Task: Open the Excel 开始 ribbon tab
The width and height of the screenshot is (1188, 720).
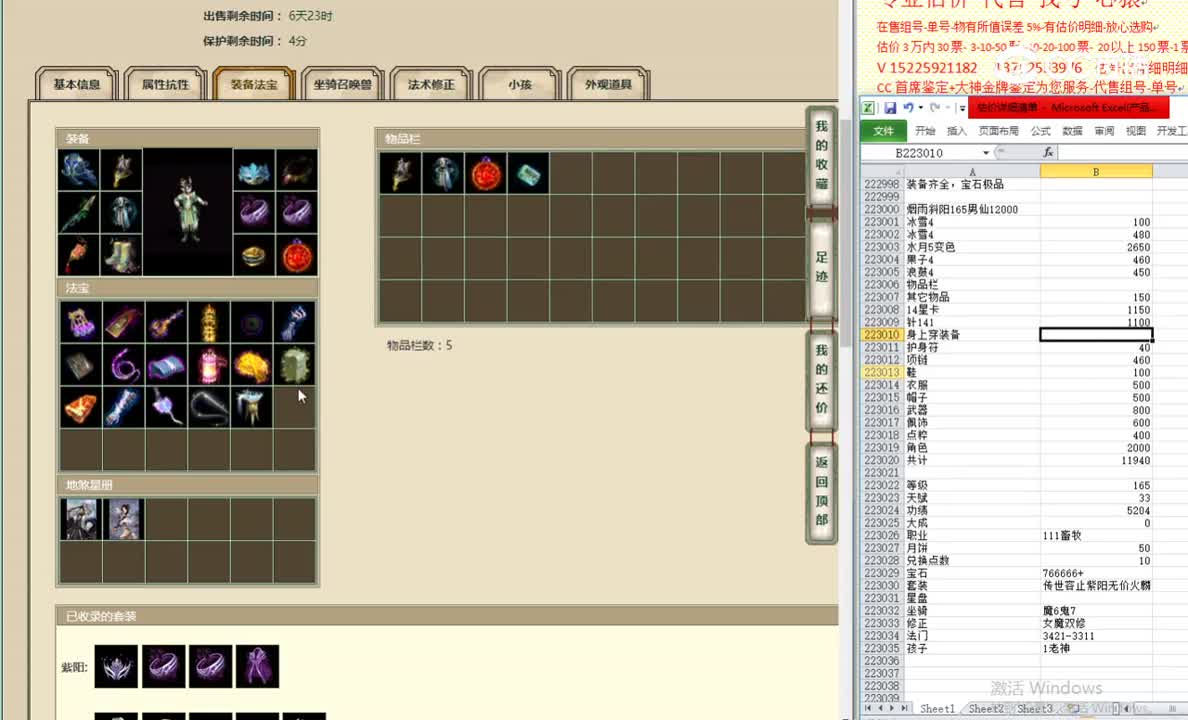Action: (925, 131)
